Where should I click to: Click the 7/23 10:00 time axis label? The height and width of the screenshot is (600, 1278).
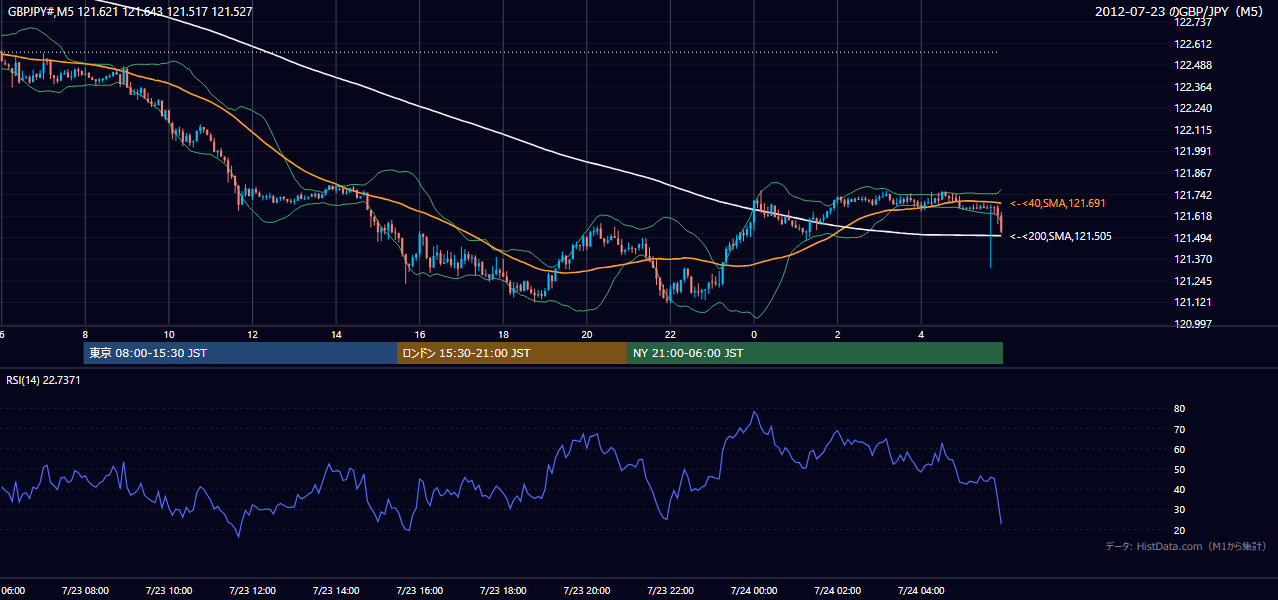click(x=168, y=590)
